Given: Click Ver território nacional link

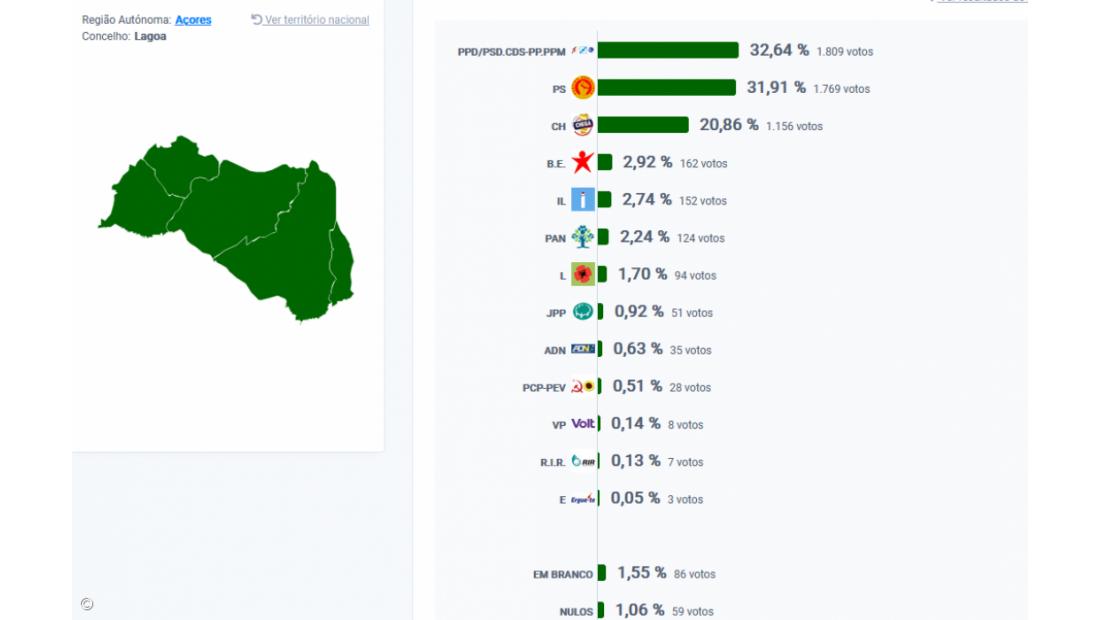Looking at the screenshot, I should [310, 20].
